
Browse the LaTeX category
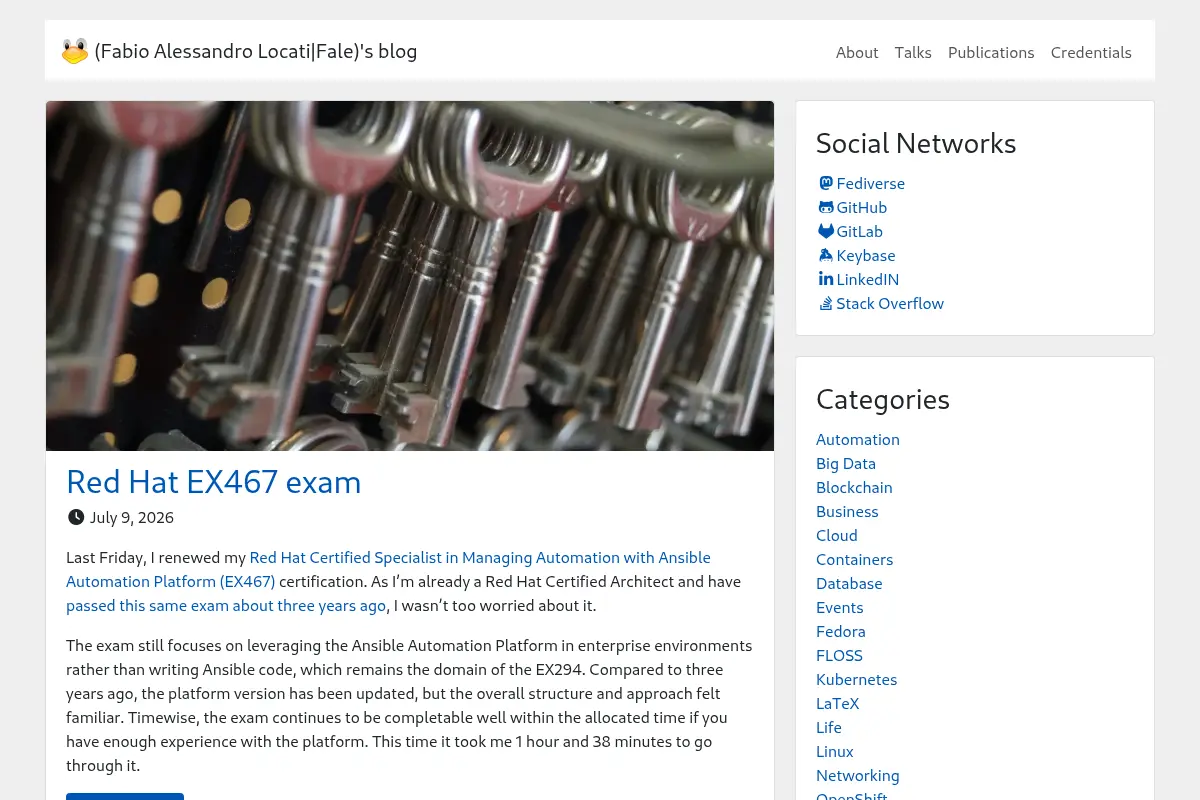(838, 703)
